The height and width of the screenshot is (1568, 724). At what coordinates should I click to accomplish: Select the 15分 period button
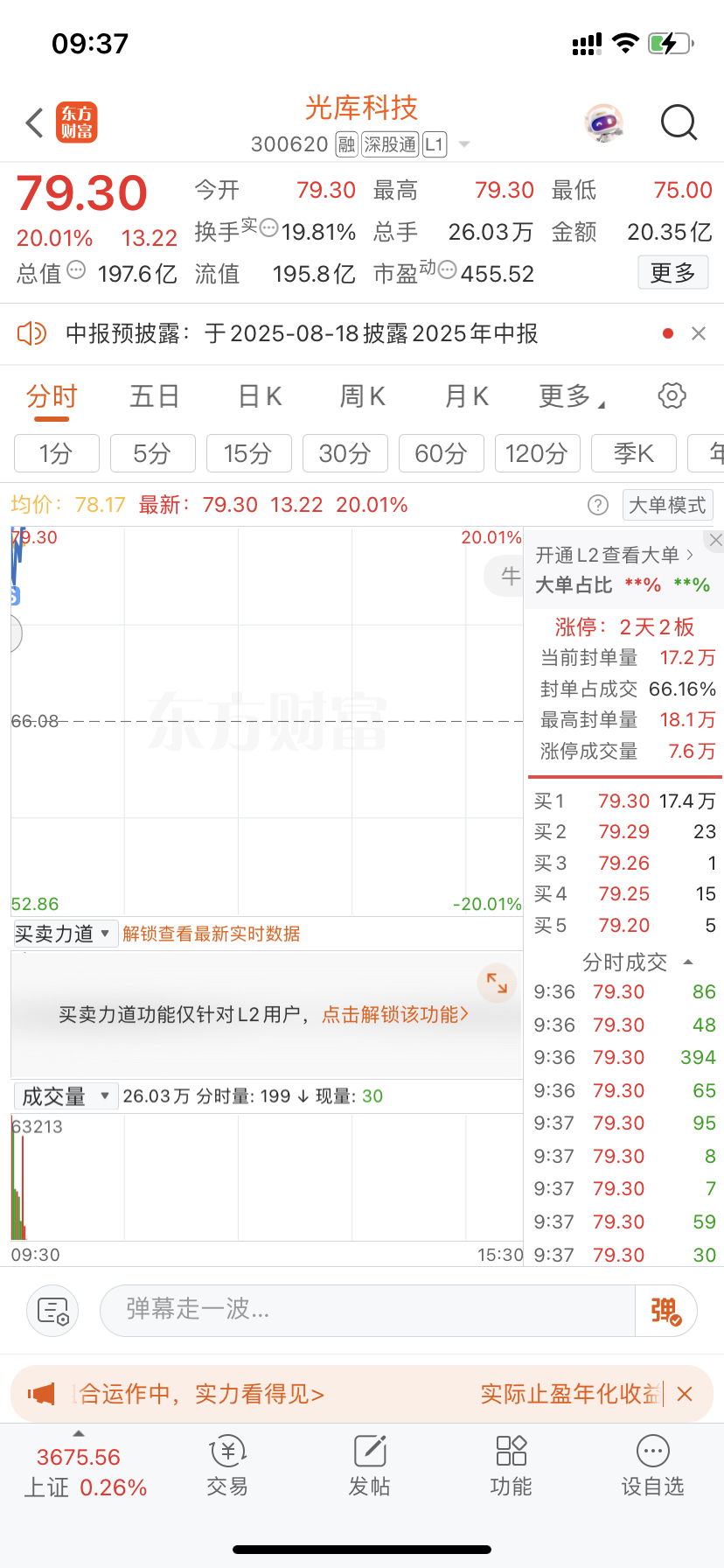coord(249,453)
